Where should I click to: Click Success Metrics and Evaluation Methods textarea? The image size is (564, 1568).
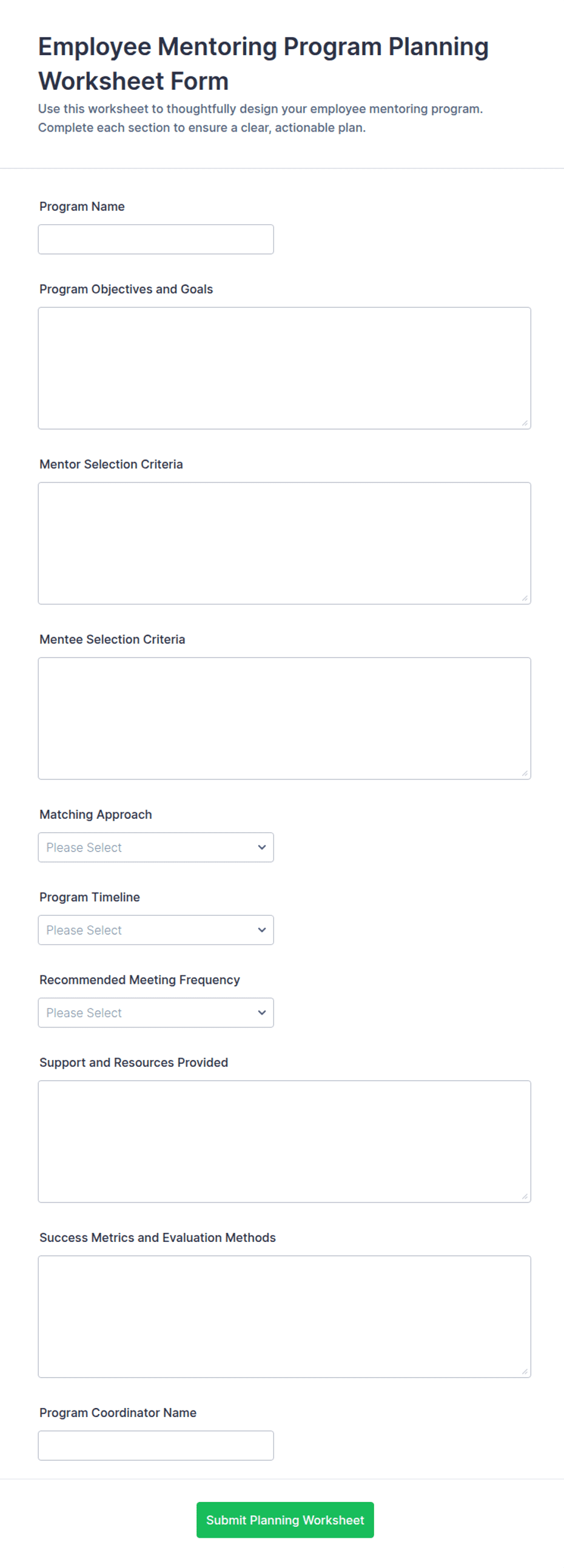coord(284,1318)
